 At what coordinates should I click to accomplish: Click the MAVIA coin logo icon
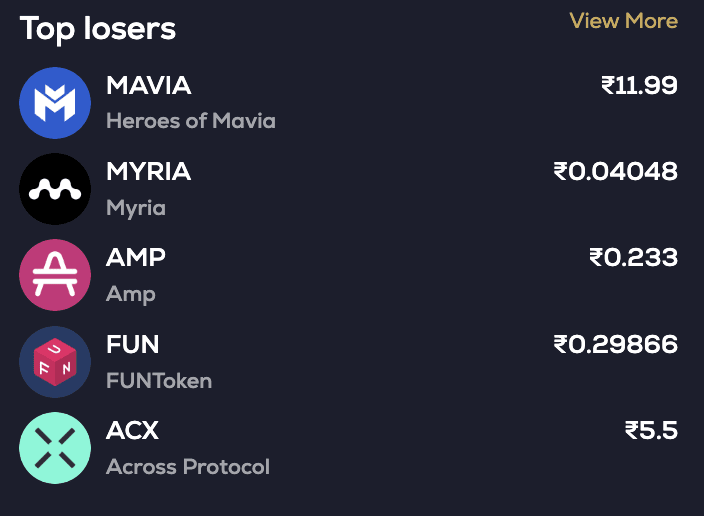pos(55,103)
